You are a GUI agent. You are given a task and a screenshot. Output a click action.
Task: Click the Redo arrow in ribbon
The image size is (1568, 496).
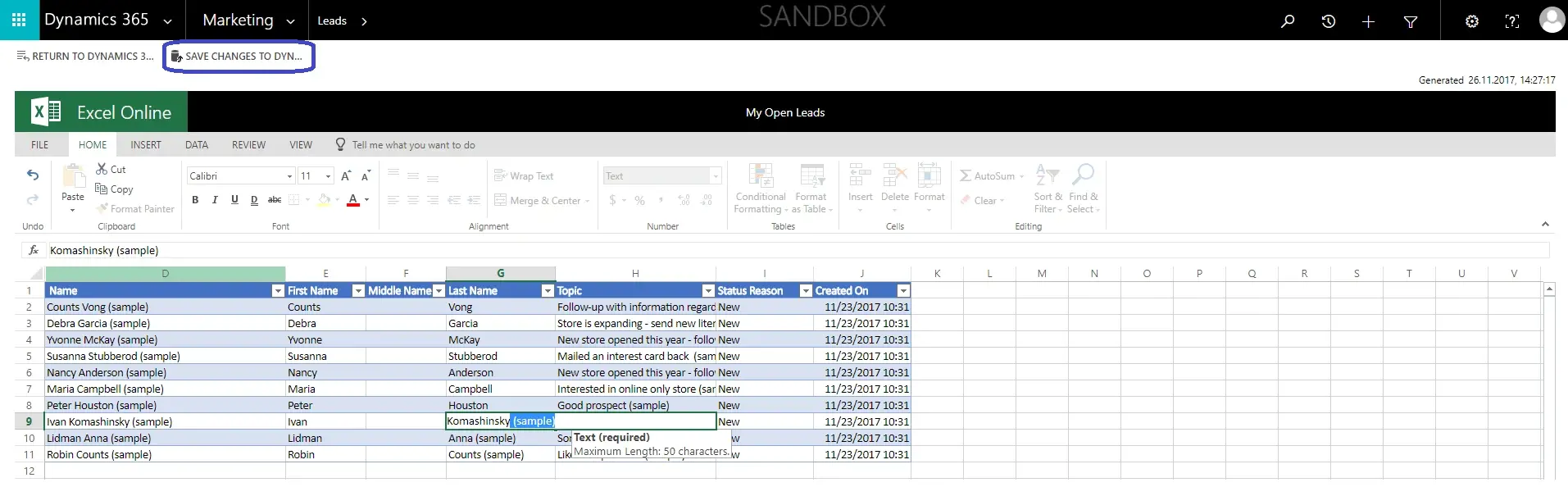point(33,199)
